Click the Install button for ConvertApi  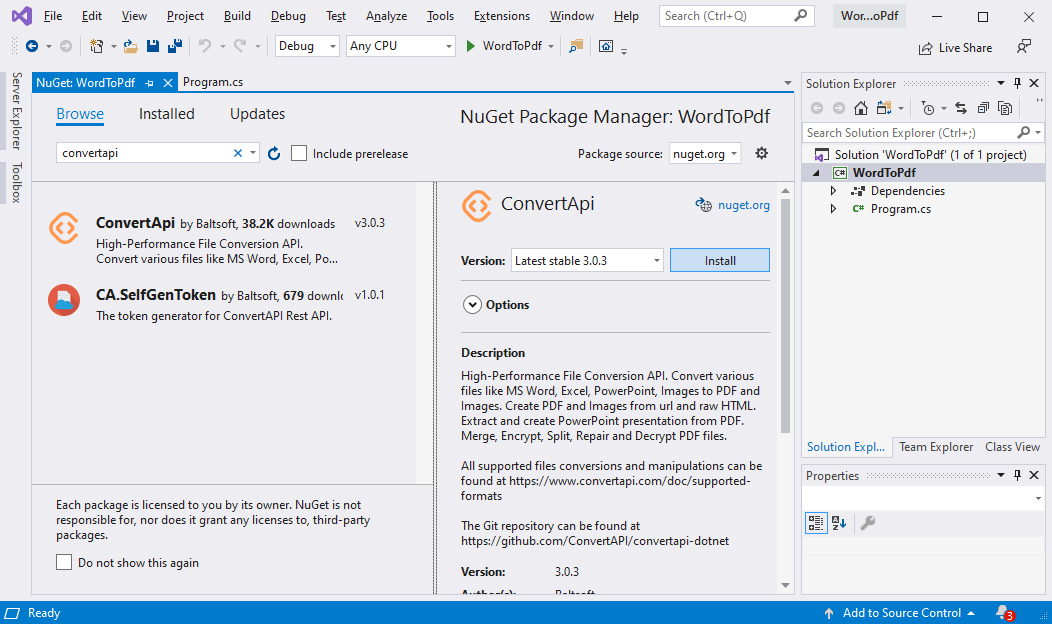coord(719,260)
